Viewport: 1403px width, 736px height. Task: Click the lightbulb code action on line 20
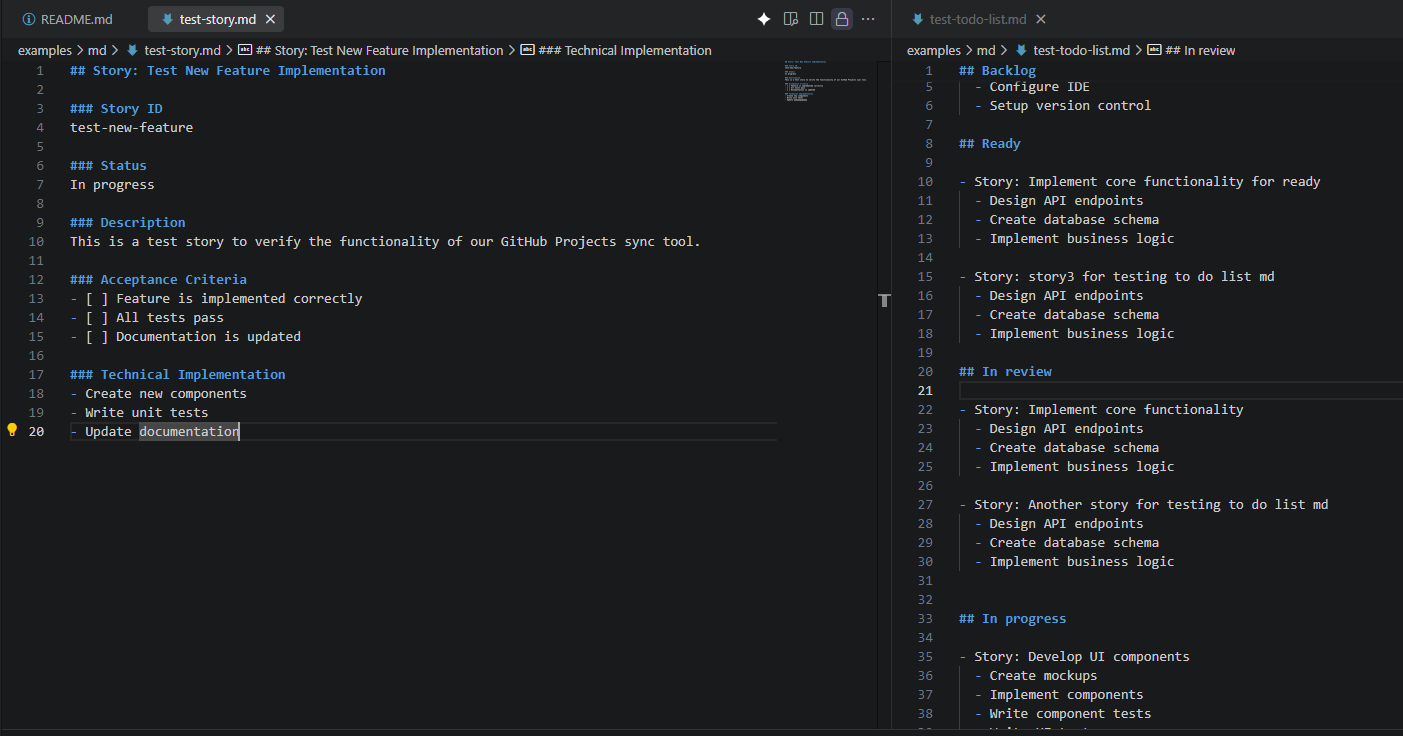pos(12,430)
